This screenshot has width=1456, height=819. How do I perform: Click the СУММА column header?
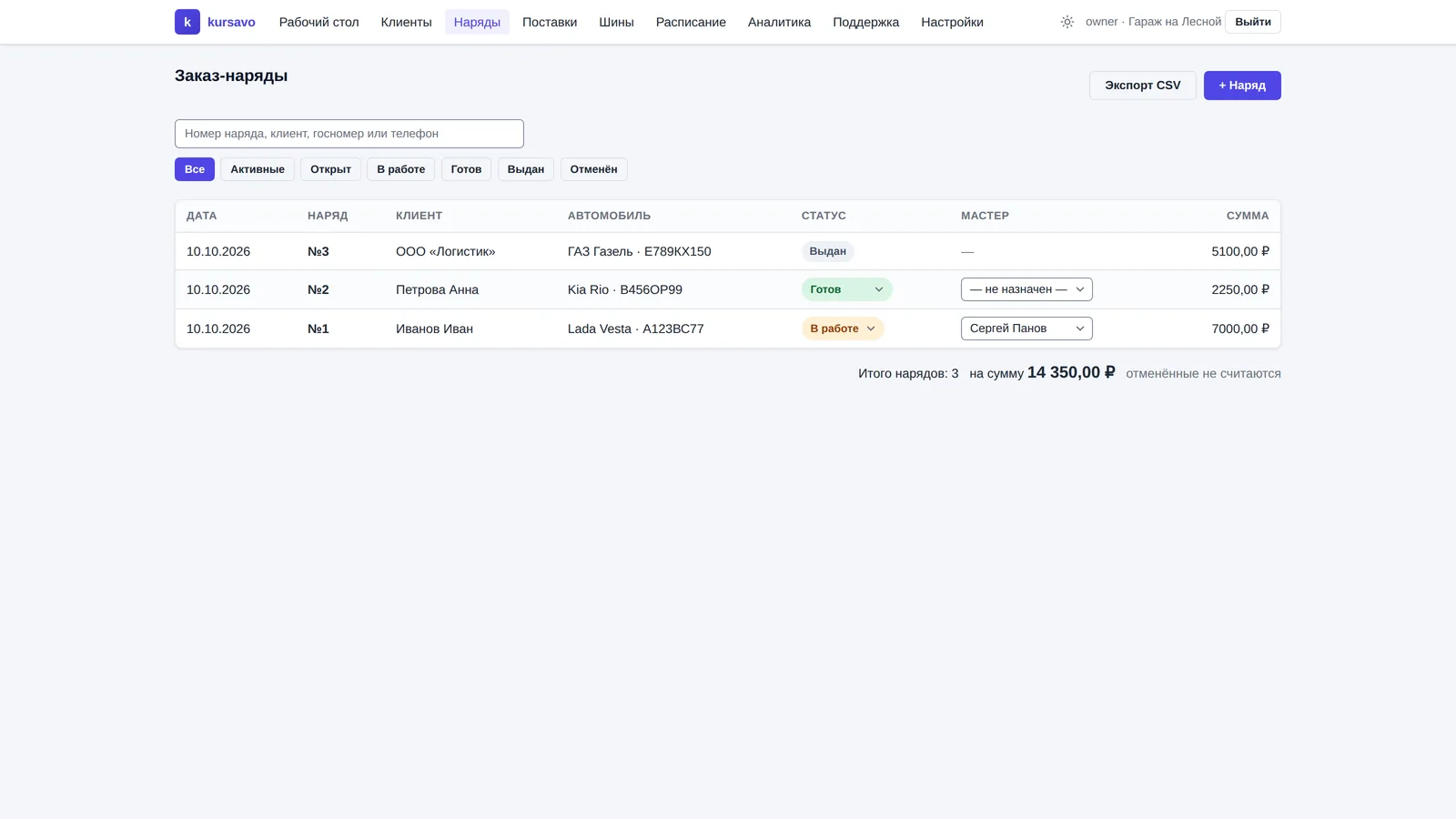(x=1247, y=217)
